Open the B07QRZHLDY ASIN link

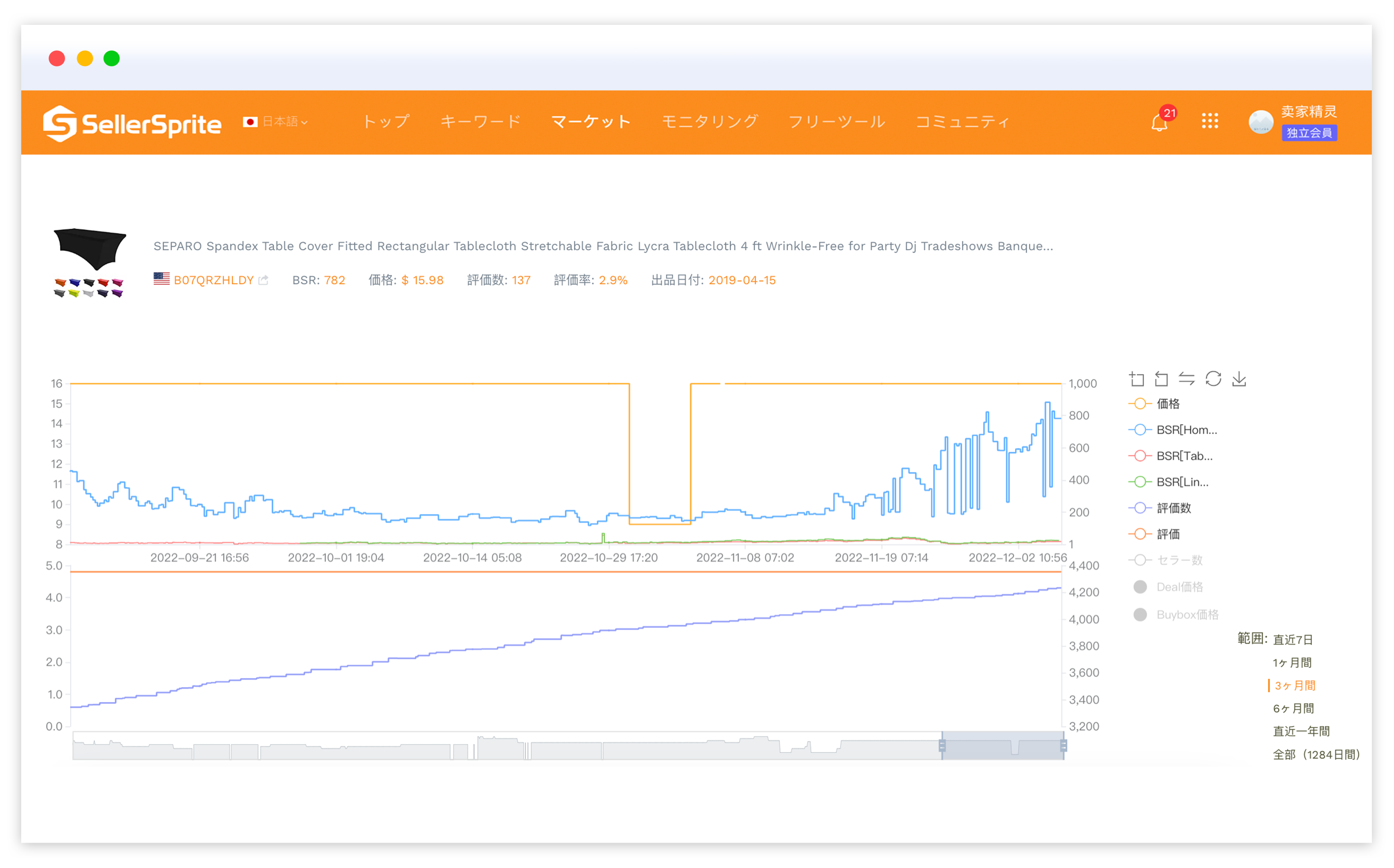(x=213, y=280)
